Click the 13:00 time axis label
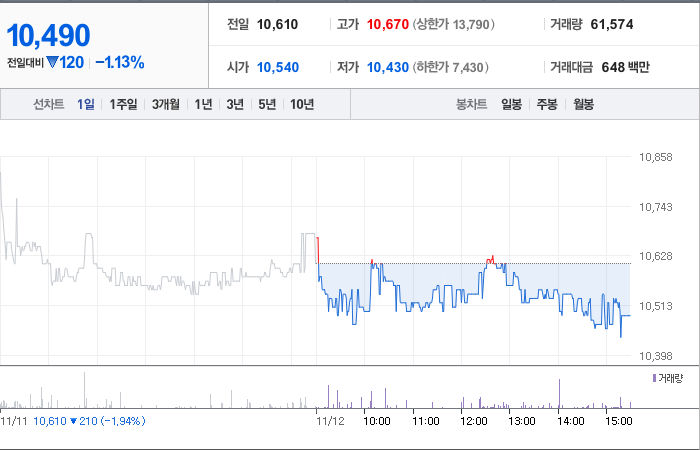 522,421
